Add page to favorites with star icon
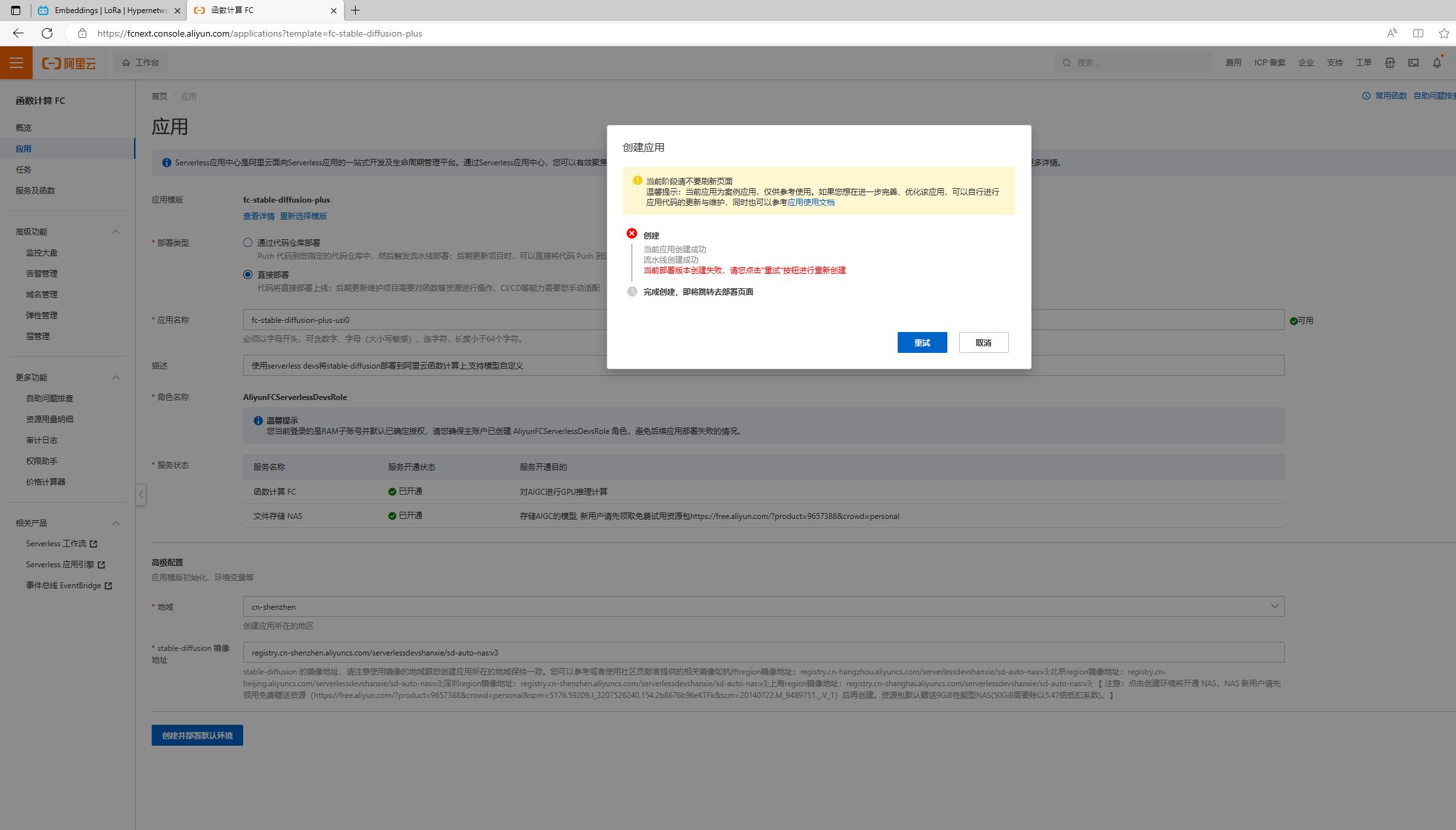 coord(1444,33)
